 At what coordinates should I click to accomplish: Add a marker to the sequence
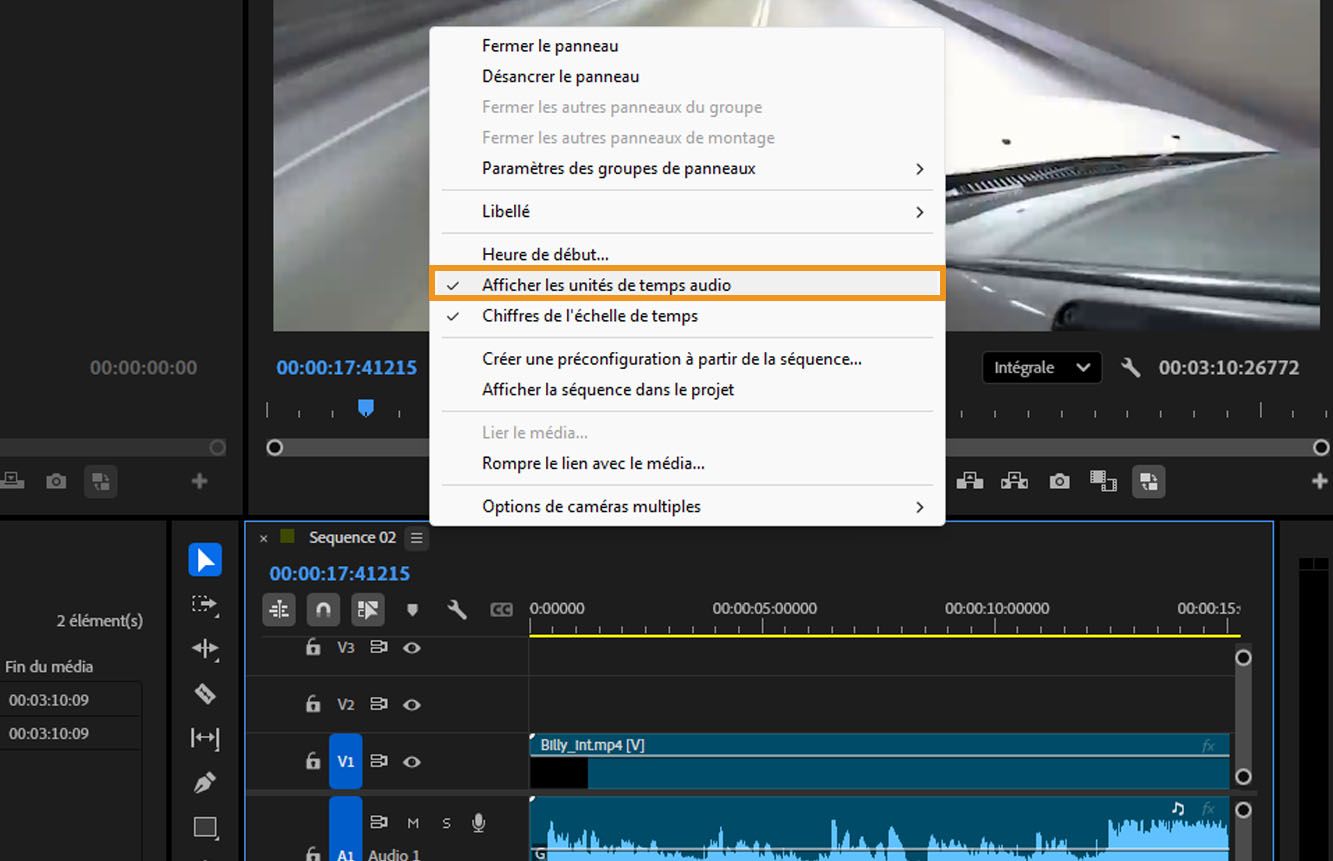click(412, 609)
